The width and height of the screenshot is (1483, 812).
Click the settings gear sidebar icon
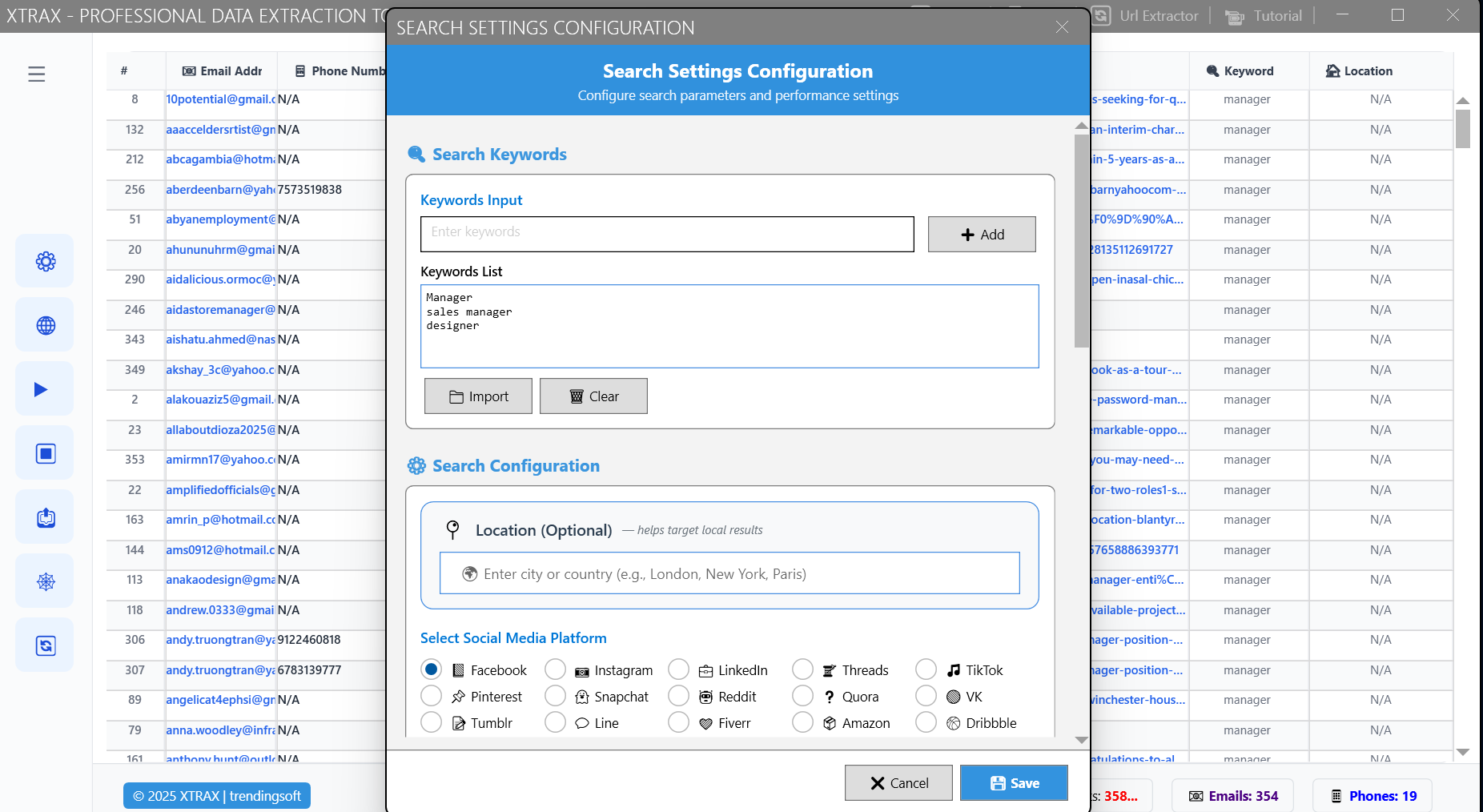(46, 261)
